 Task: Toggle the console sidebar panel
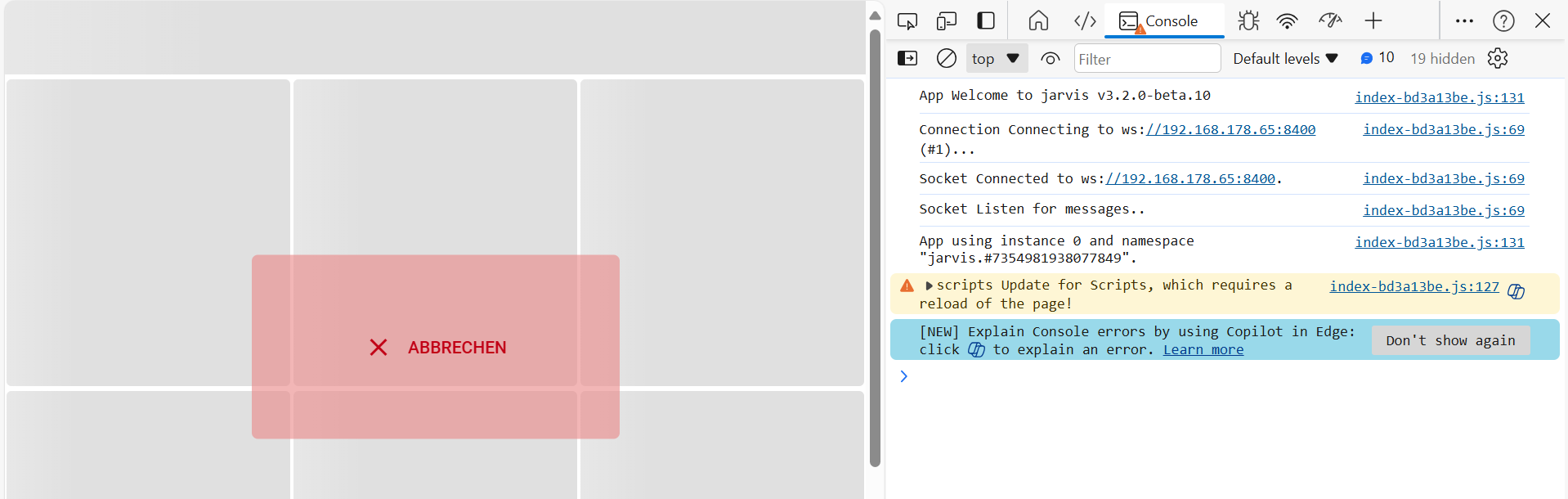907,59
